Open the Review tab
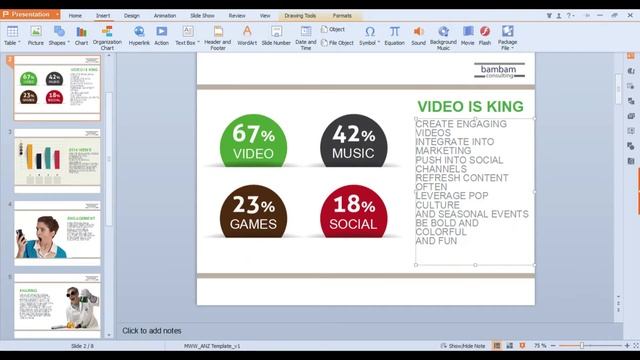Viewport: 640px width, 360px height. tap(237, 16)
